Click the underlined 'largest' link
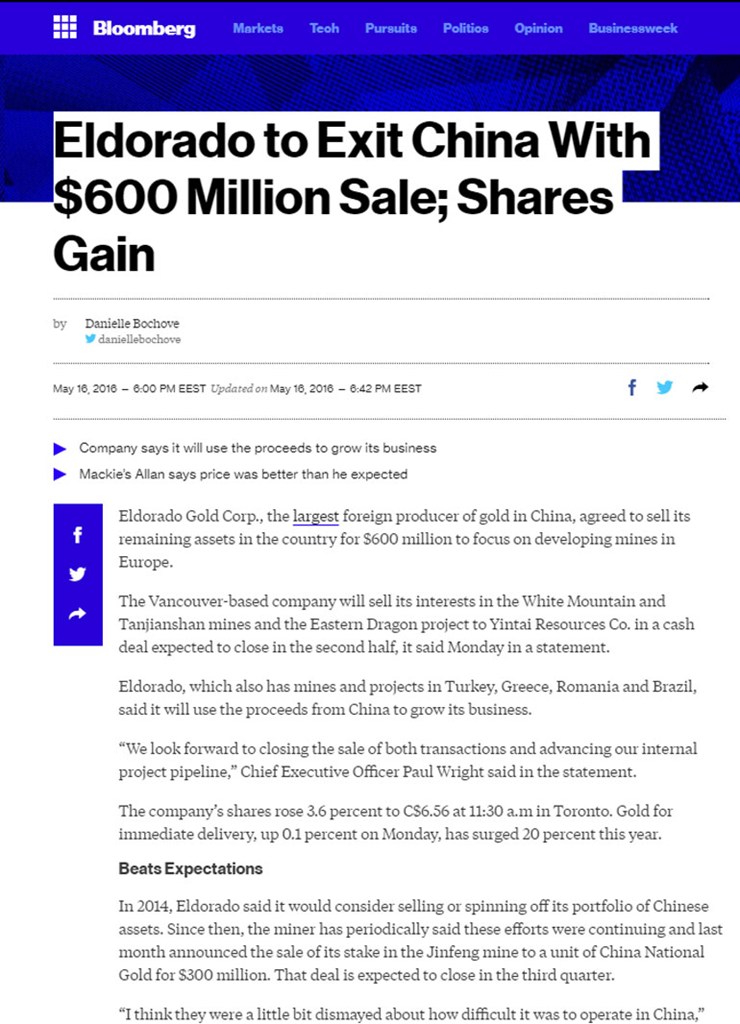This screenshot has height=1024, width=740. (x=316, y=517)
